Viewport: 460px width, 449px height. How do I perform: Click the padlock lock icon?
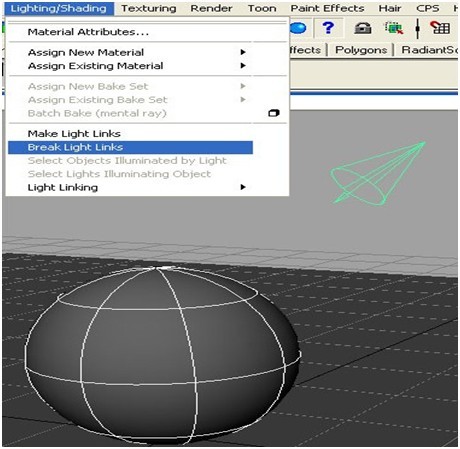[363, 28]
